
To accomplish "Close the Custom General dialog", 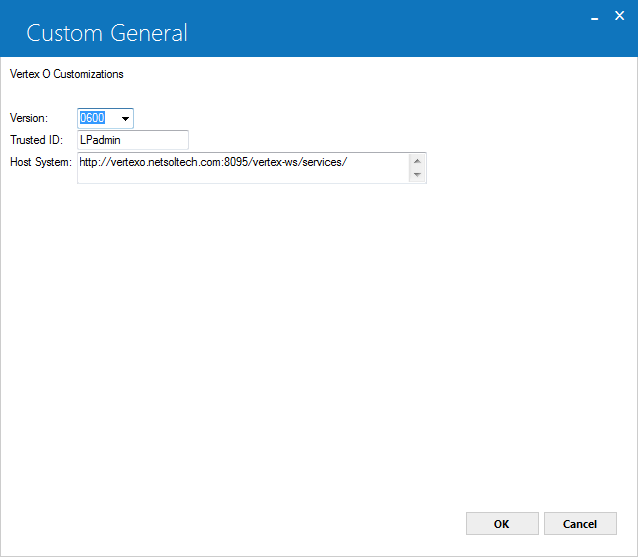I will (619, 16).
